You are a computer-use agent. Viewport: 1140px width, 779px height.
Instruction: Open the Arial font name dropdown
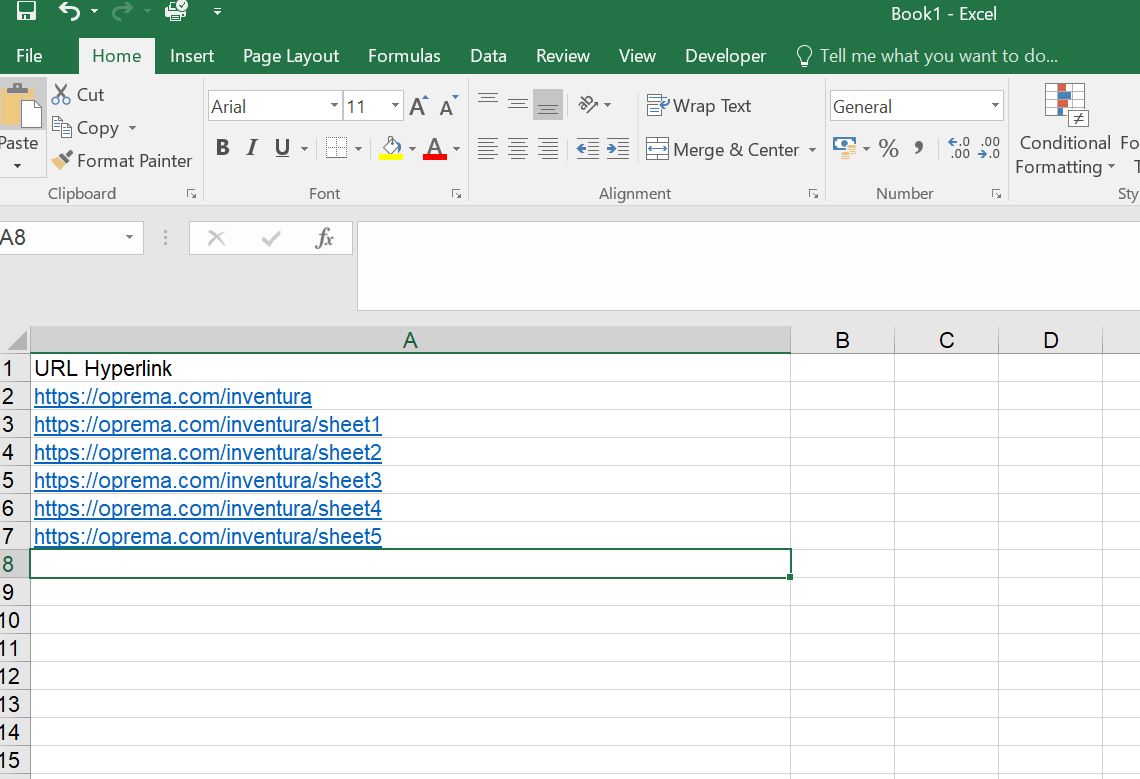(334, 106)
